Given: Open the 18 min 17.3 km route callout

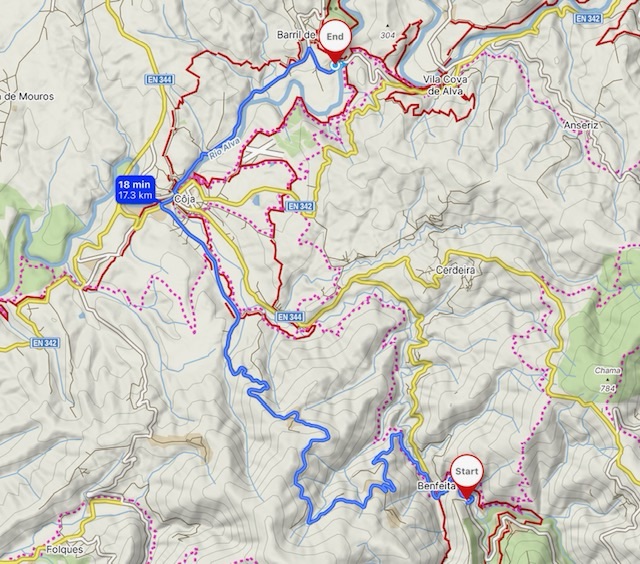Looking at the screenshot, I should (x=136, y=189).
